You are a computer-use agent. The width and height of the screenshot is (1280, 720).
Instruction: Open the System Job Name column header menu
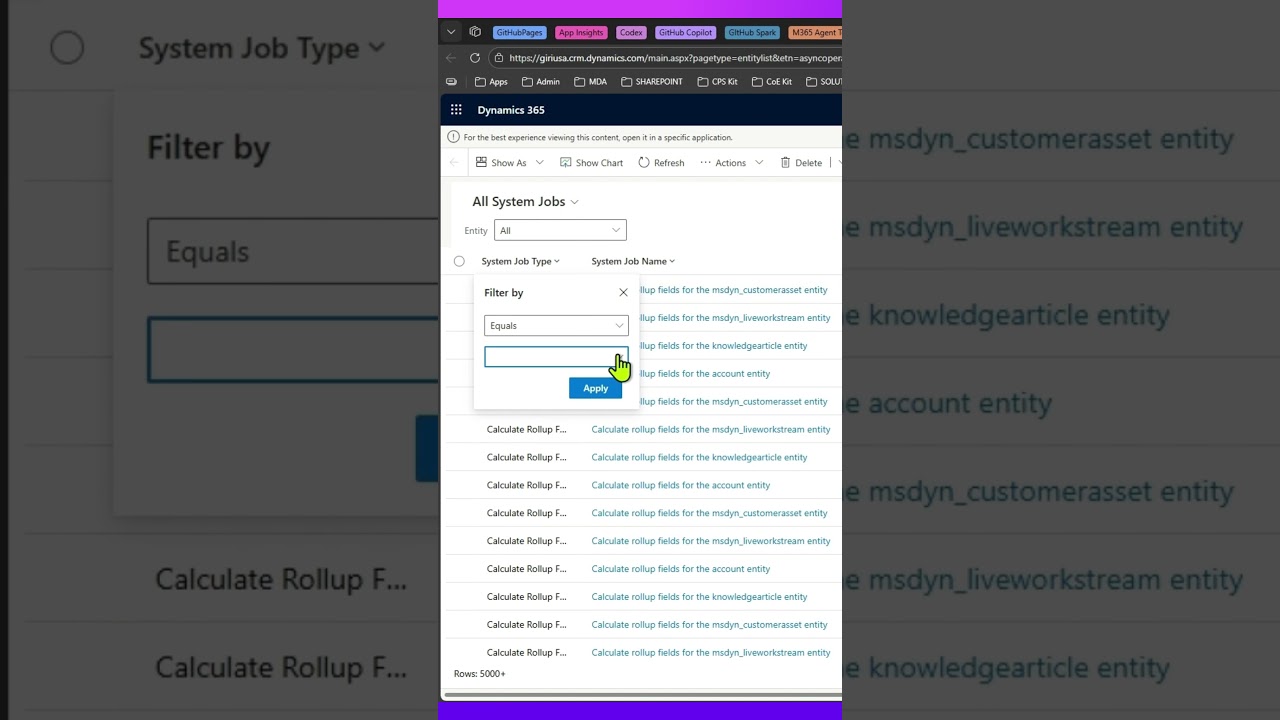pos(633,261)
